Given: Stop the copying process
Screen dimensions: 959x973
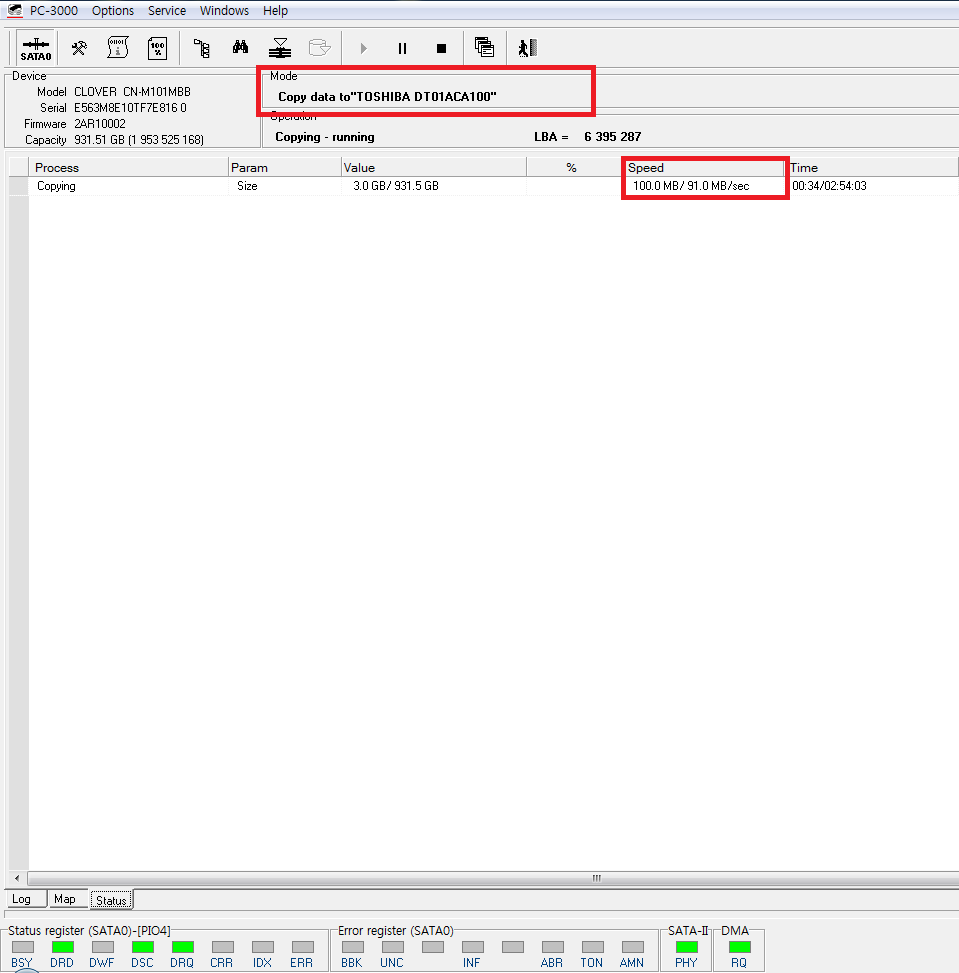Looking at the screenshot, I should point(441,48).
